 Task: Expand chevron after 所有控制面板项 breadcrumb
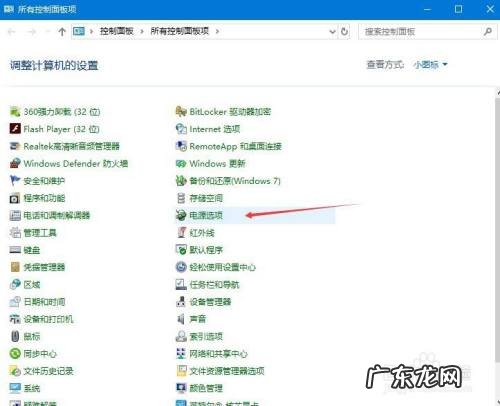click(217, 31)
